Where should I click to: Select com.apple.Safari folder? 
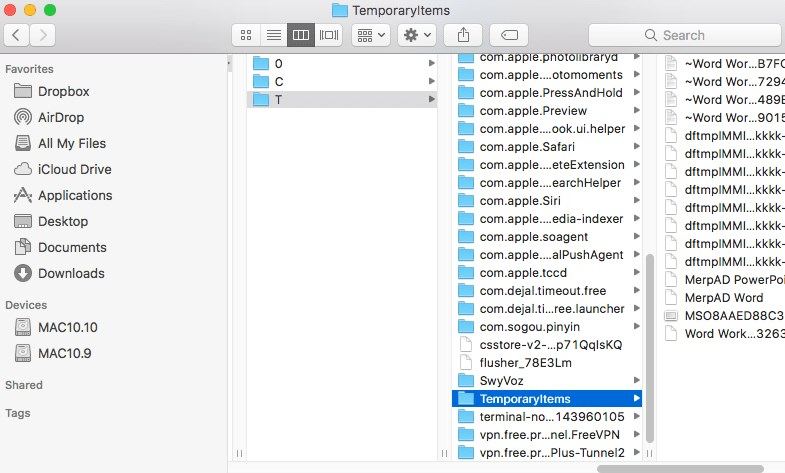click(x=547, y=147)
